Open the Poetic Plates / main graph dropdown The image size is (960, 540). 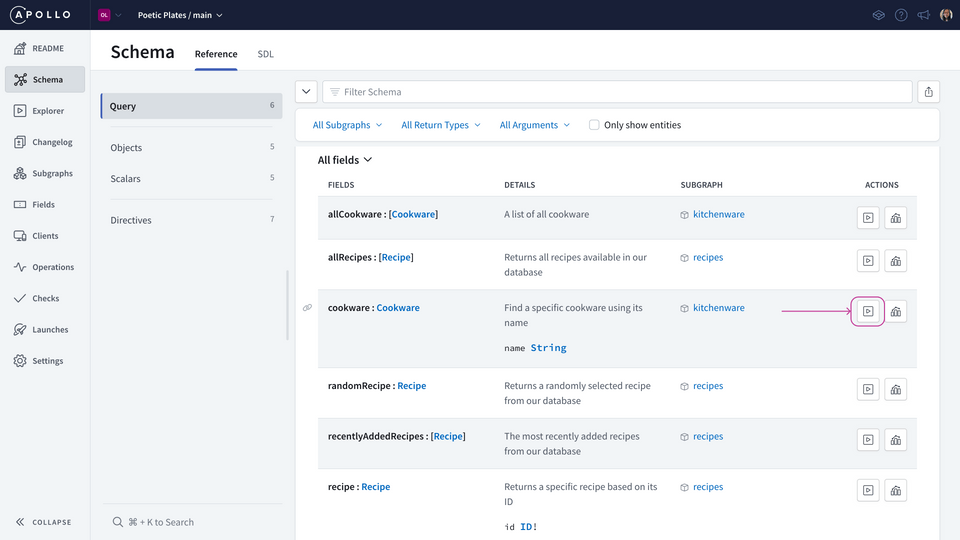tap(180, 15)
